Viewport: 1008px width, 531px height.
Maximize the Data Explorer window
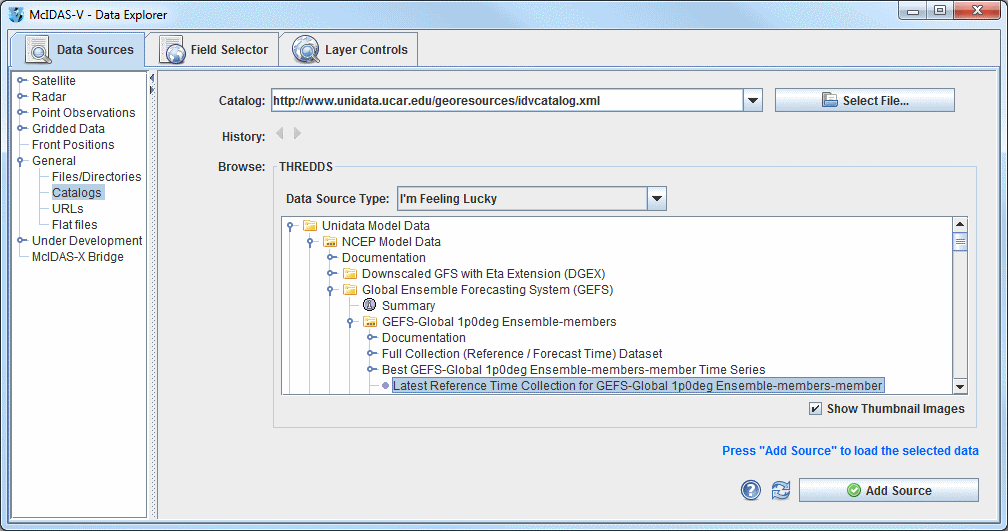[940, 11]
